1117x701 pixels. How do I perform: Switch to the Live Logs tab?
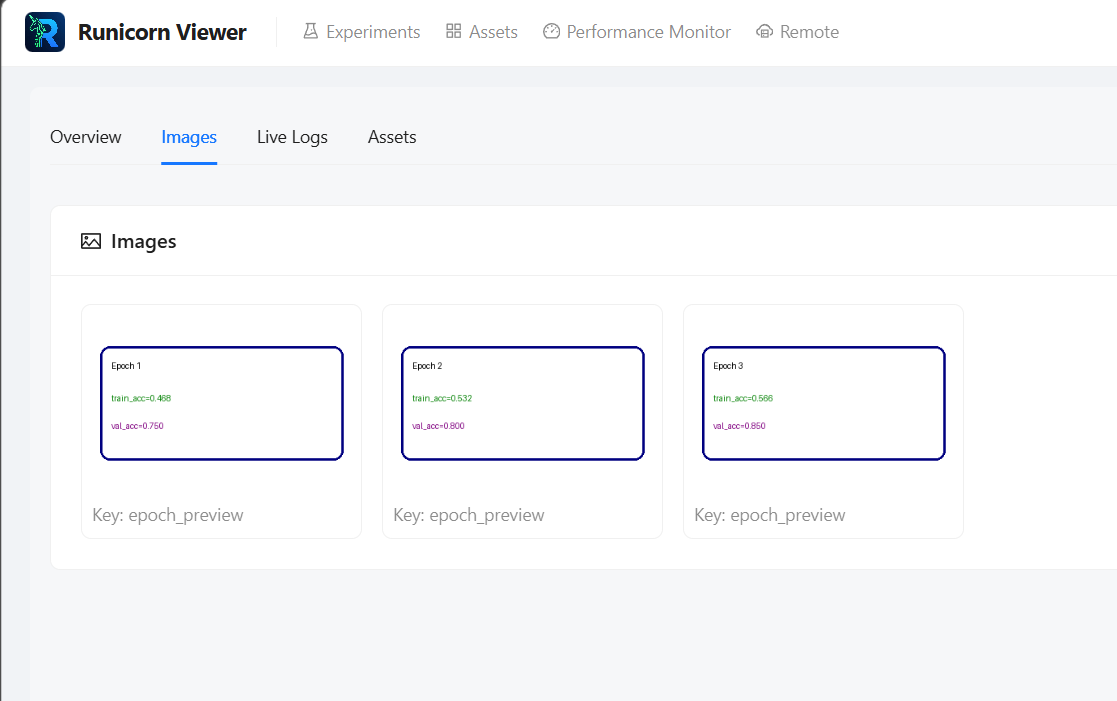pyautogui.click(x=292, y=137)
